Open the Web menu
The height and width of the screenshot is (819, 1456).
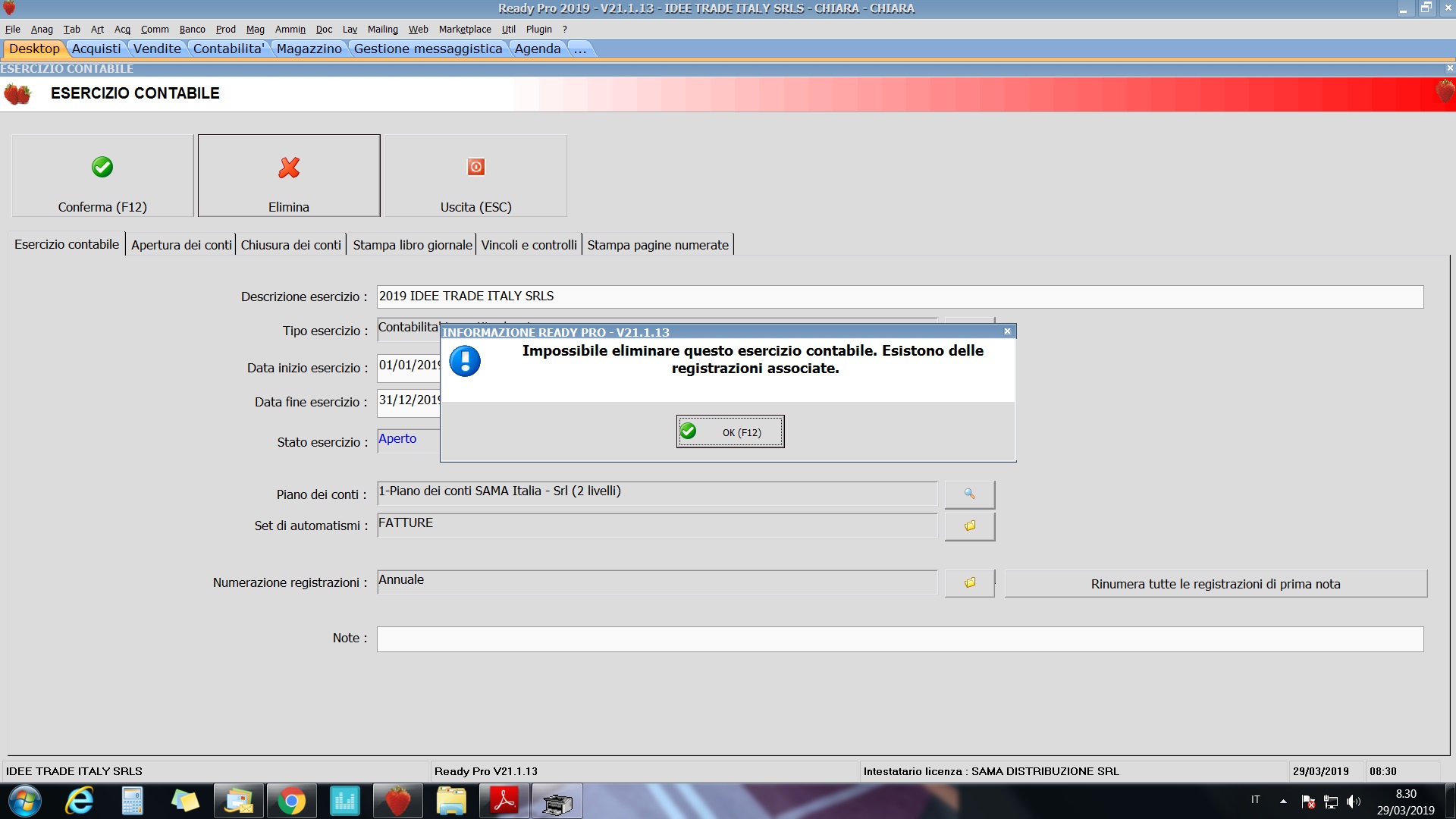tap(419, 29)
